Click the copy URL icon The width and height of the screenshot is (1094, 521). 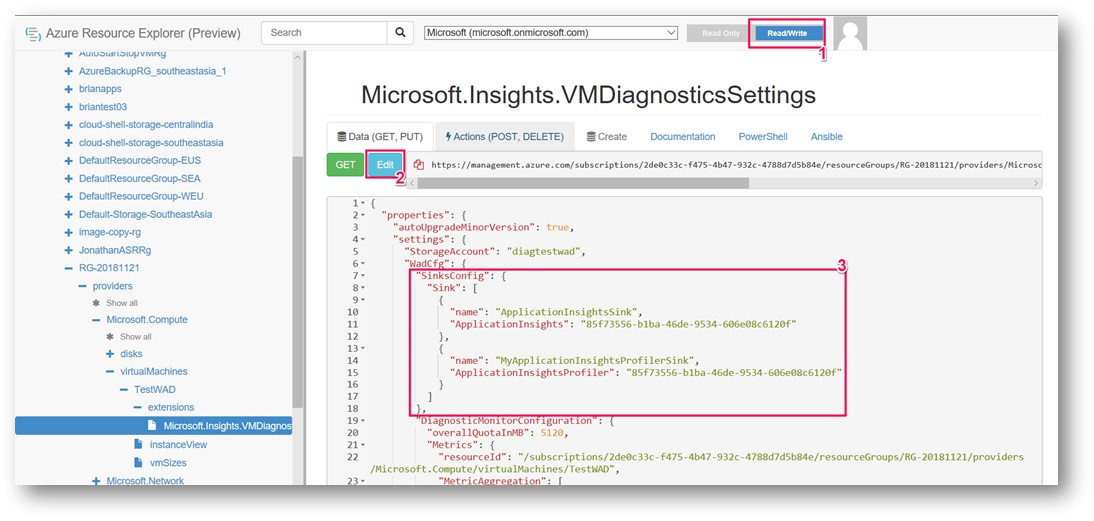[x=419, y=165]
